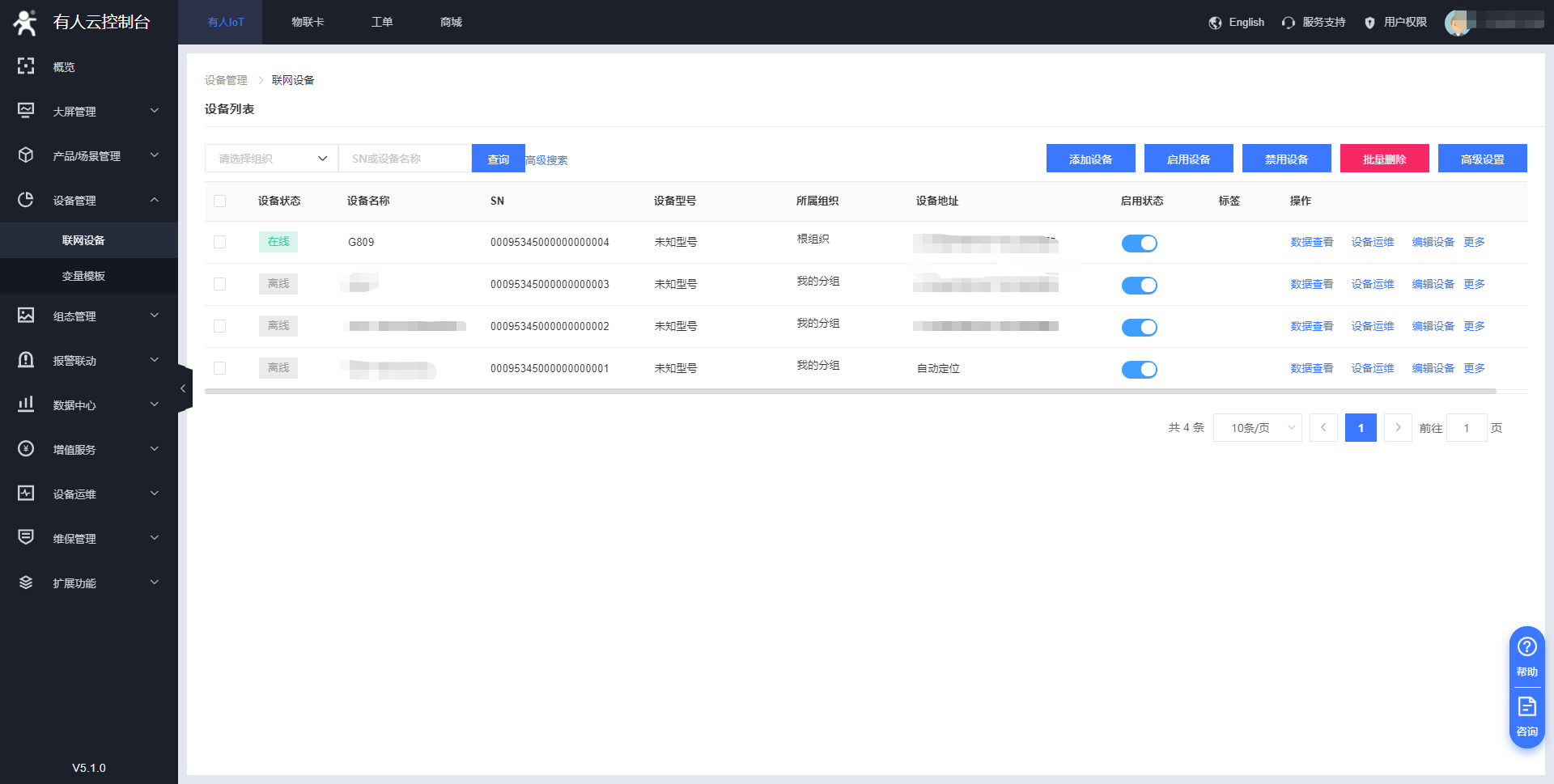
Task: Click the 添加设备 button
Action: point(1090,159)
